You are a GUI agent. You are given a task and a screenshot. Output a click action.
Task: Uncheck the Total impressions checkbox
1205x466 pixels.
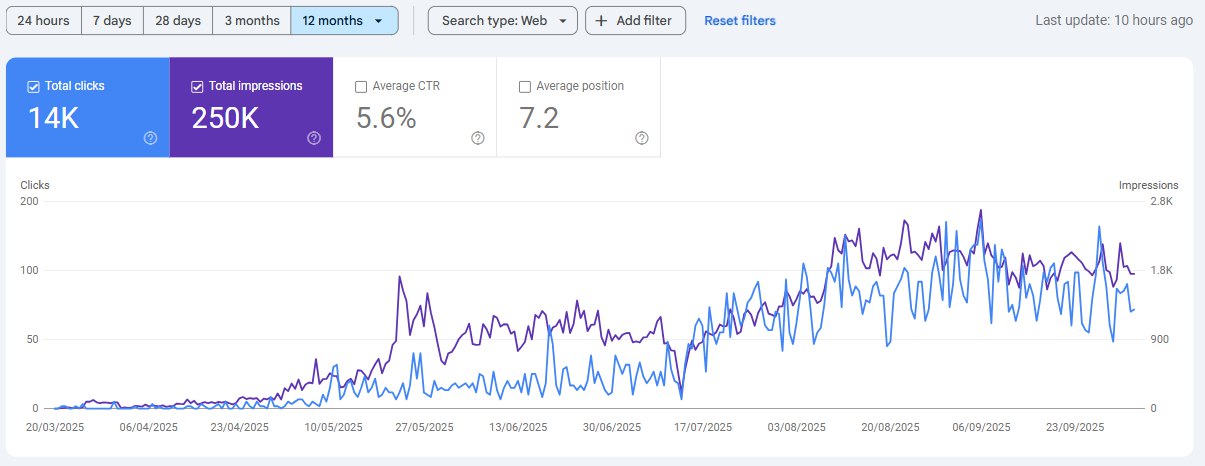point(197,86)
